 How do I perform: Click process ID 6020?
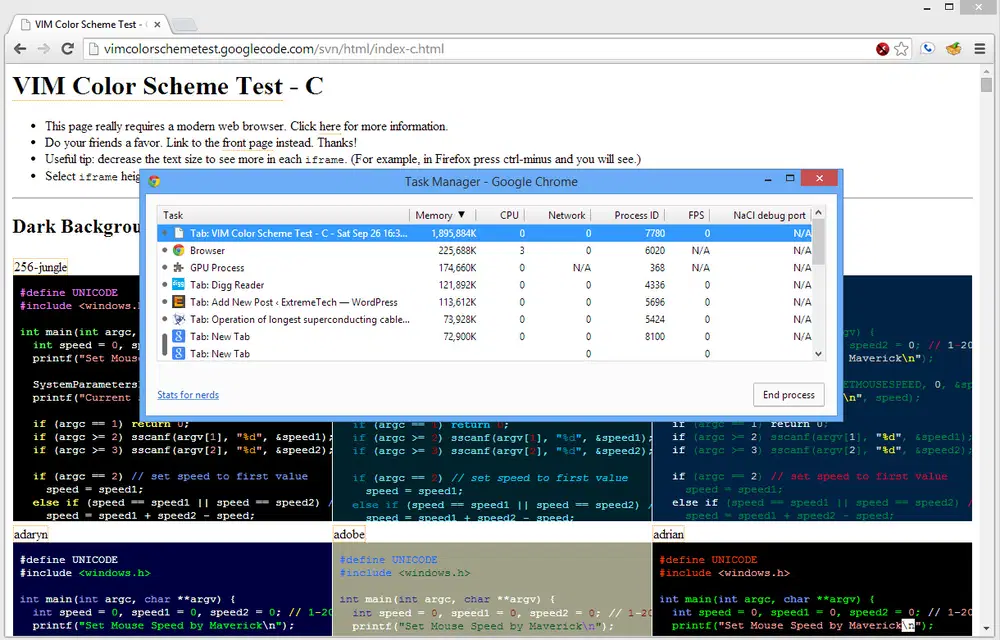point(655,251)
